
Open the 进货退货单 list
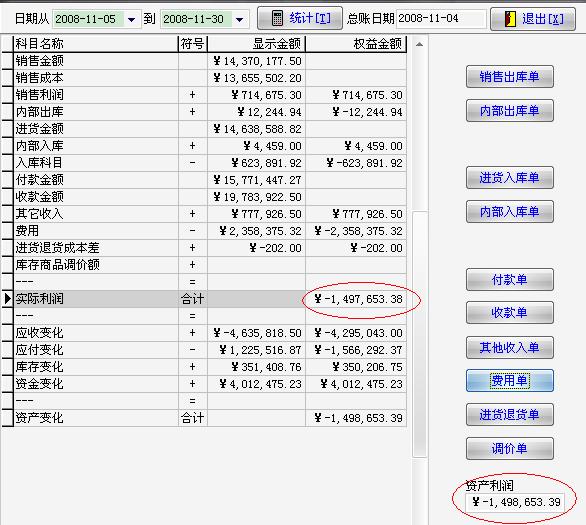point(509,415)
